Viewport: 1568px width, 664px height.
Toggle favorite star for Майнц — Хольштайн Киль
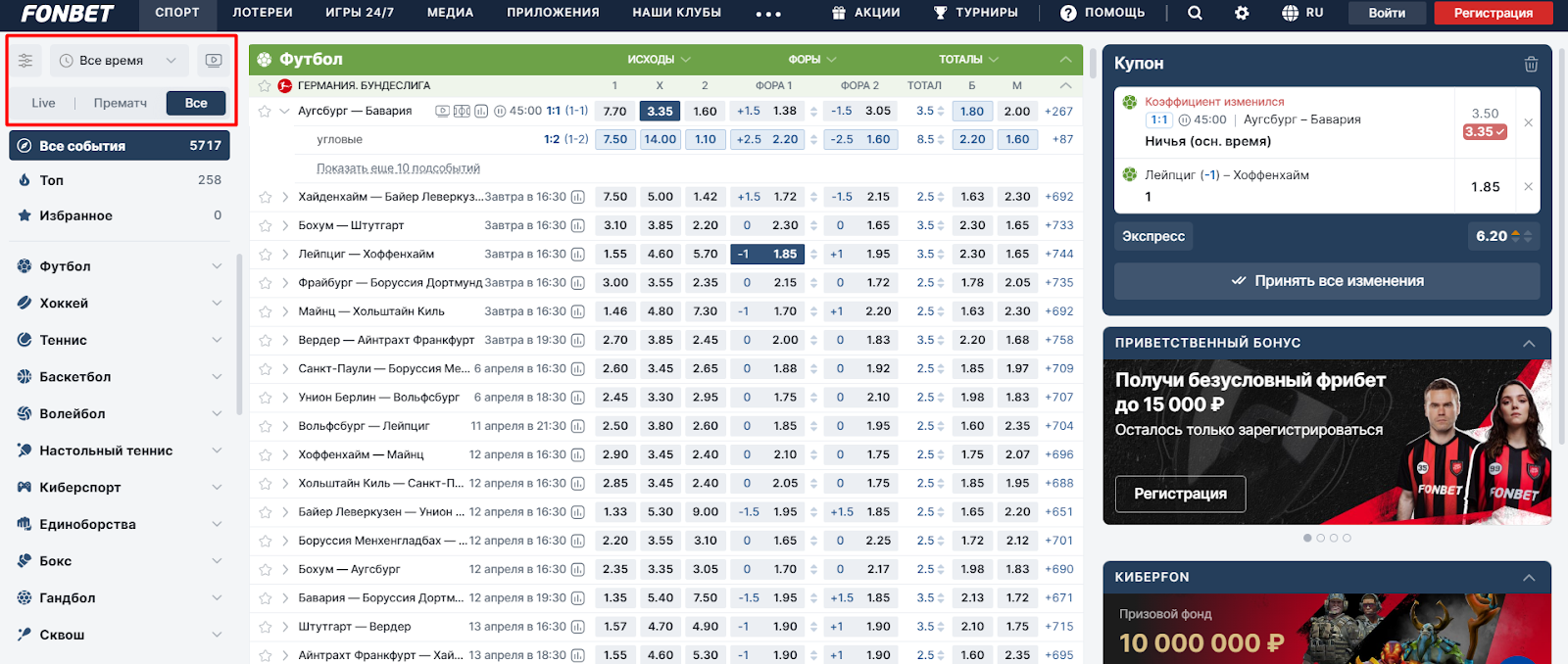pyautogui.click(x=265, y=311)
